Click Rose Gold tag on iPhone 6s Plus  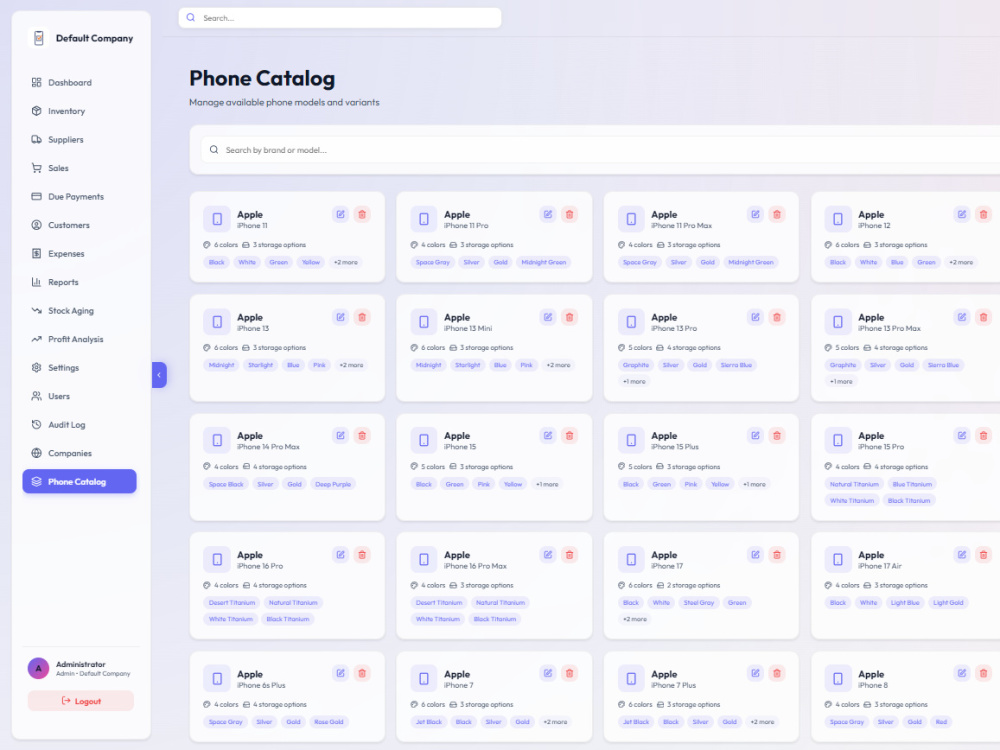329,722
